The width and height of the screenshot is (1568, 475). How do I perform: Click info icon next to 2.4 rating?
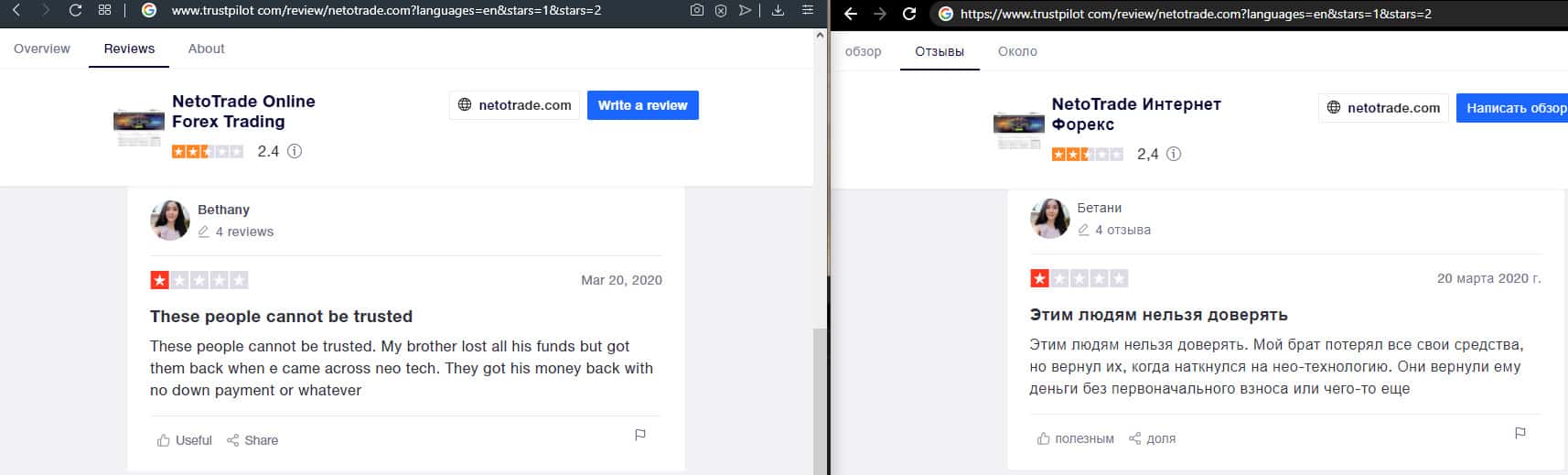(x=295, y=151)
